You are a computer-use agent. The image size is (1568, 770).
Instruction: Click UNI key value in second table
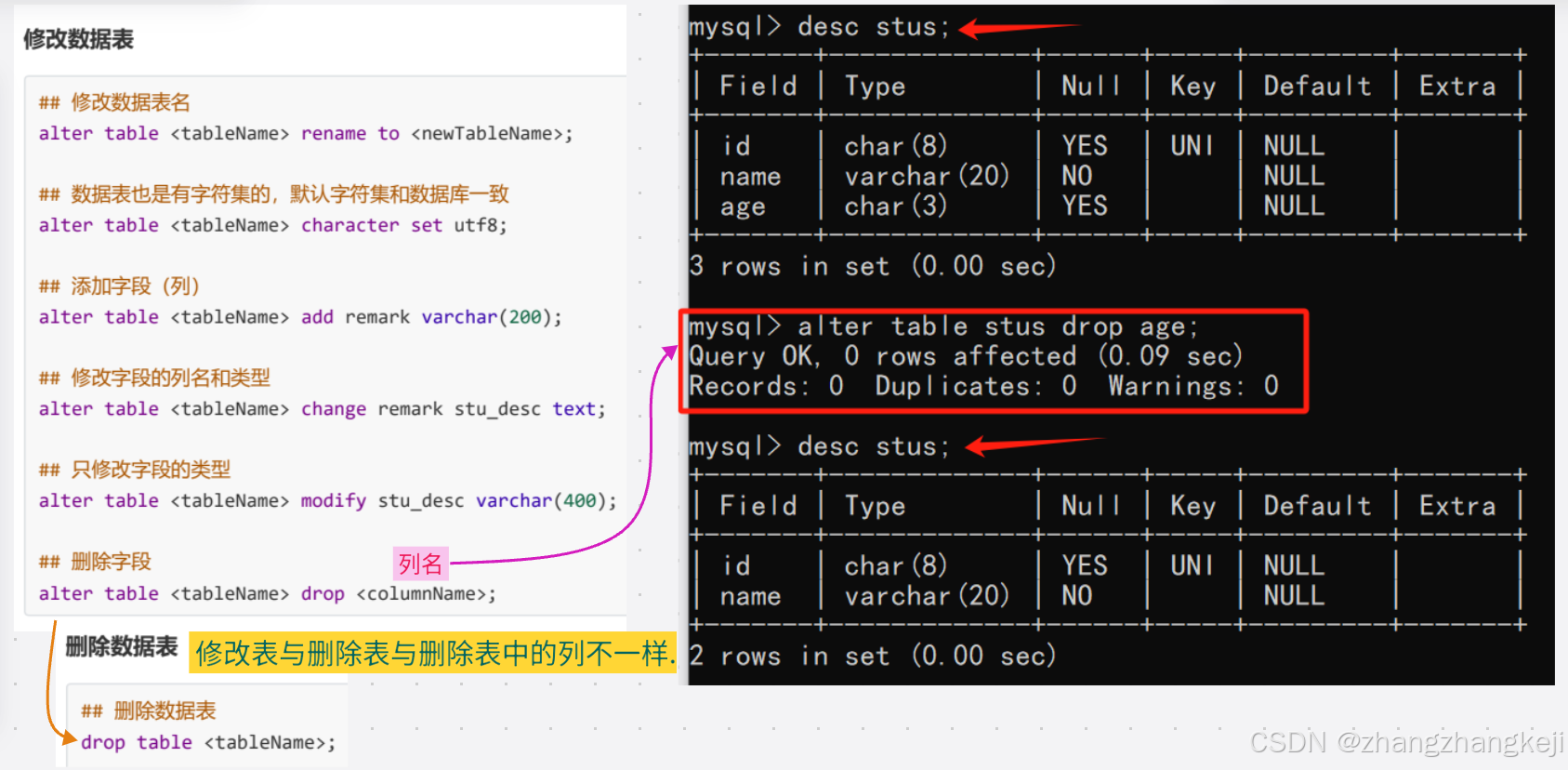click(x=1192, y=565)
